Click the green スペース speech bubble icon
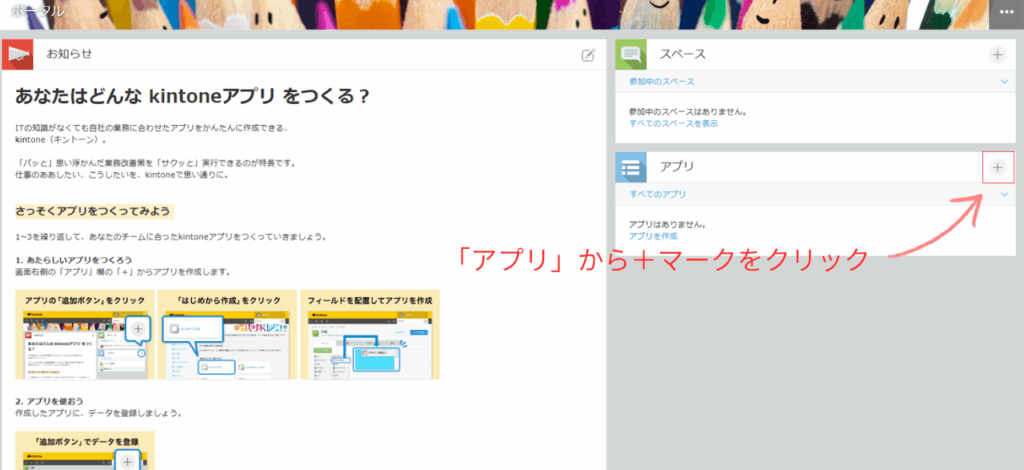This screenshot has width=1024, height=470. click(x=631, y=54)
